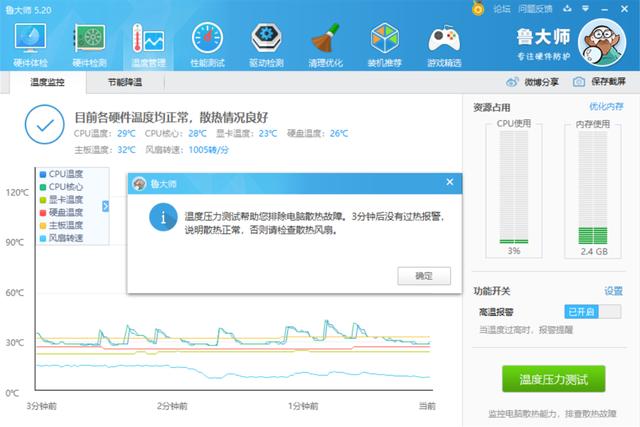Click 保存截屏 save screenshot text
The height and width of the screenshot is (427, 640).
click(x=608, y=82)
